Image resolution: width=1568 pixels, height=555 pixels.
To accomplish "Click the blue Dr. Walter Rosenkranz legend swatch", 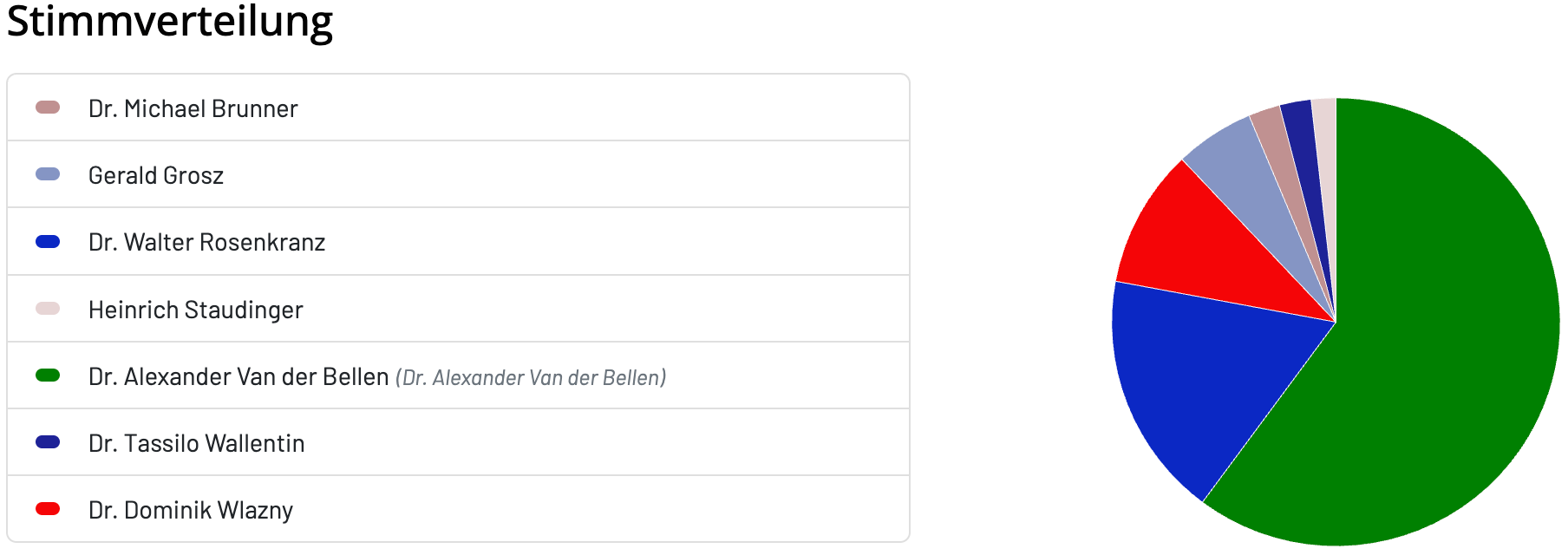I will click(48, 241).
